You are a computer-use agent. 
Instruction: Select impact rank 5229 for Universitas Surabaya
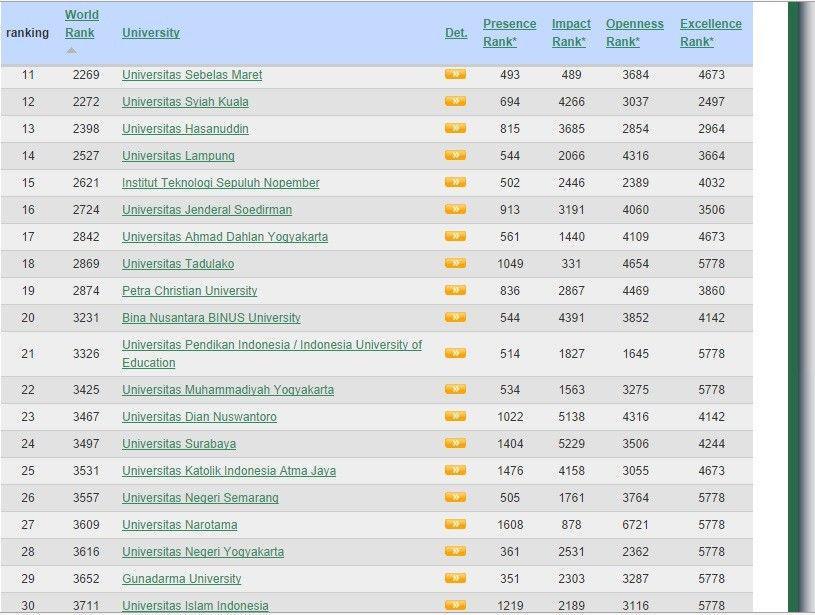pyautogui.click(x=571, y=444)
